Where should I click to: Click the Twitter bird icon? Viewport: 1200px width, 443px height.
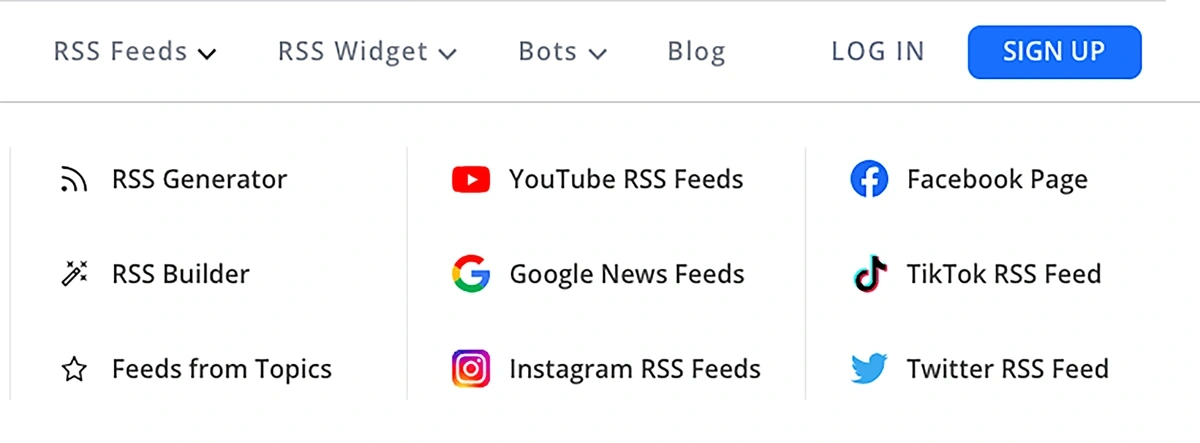click(869, 369)
